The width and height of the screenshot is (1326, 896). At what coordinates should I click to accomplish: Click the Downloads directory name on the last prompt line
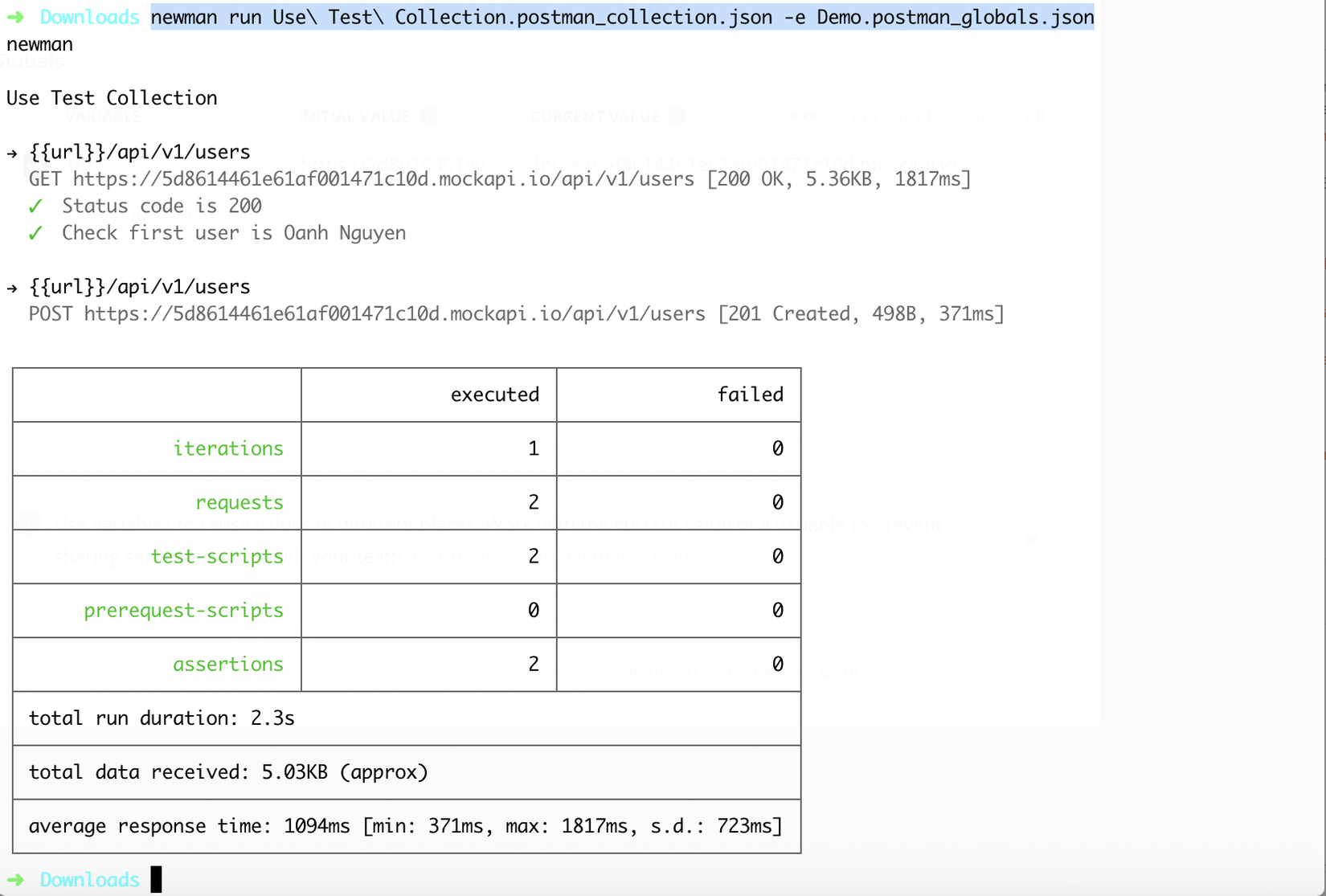pyautogui.click(x=90, y=880)
